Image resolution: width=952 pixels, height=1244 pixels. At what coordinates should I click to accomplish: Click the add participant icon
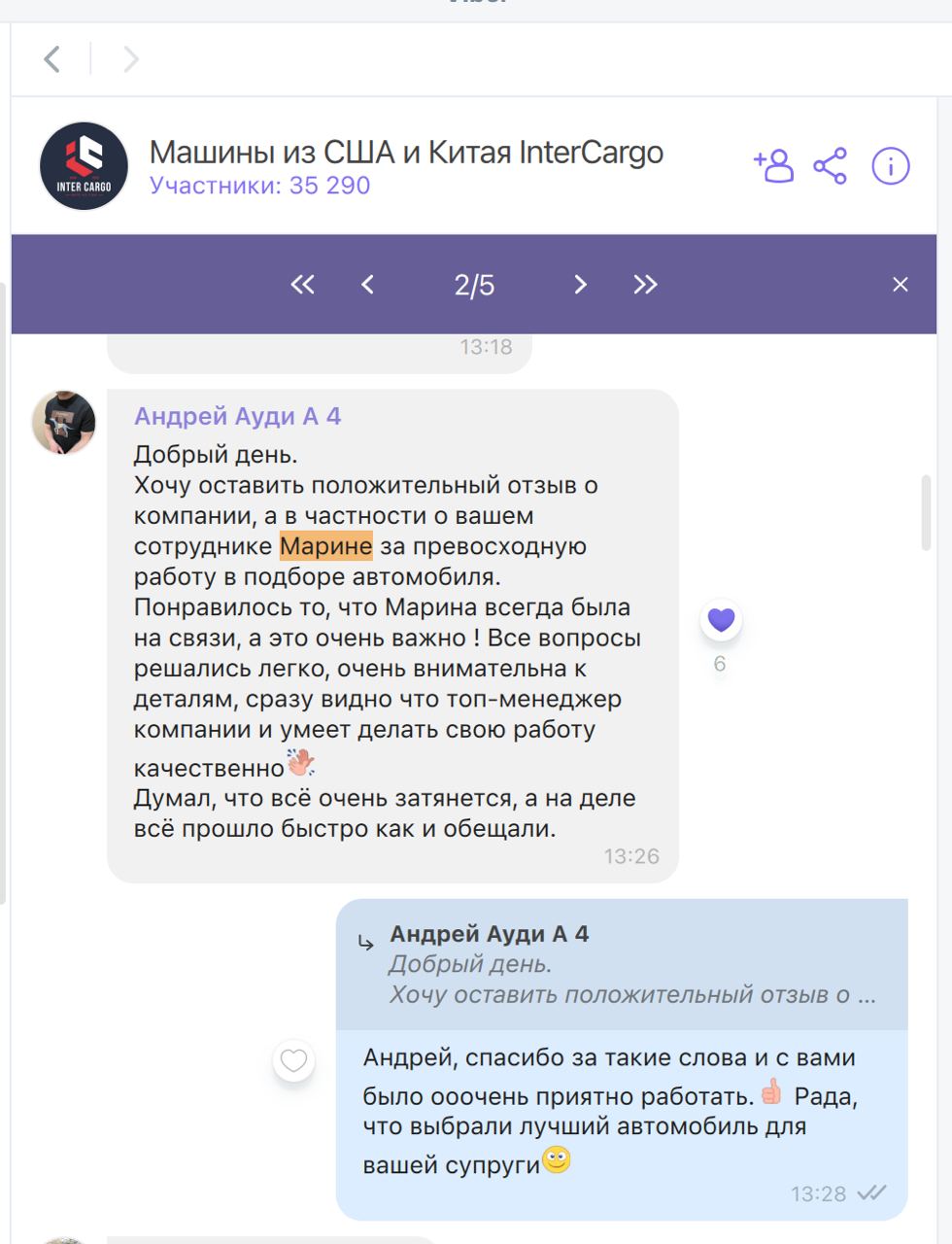tap(773, 166)
